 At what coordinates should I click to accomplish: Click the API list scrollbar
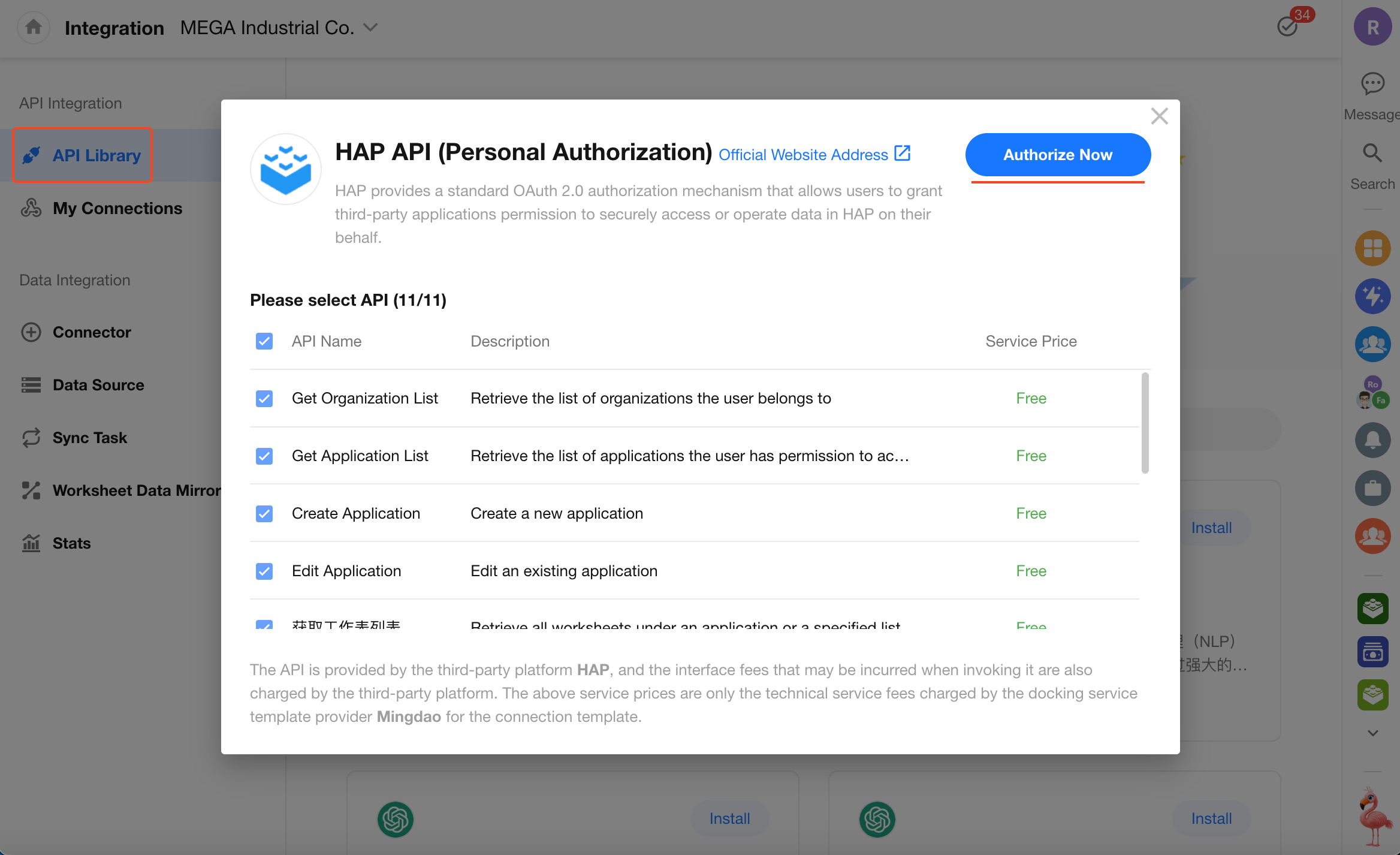tap(1145, 423)
